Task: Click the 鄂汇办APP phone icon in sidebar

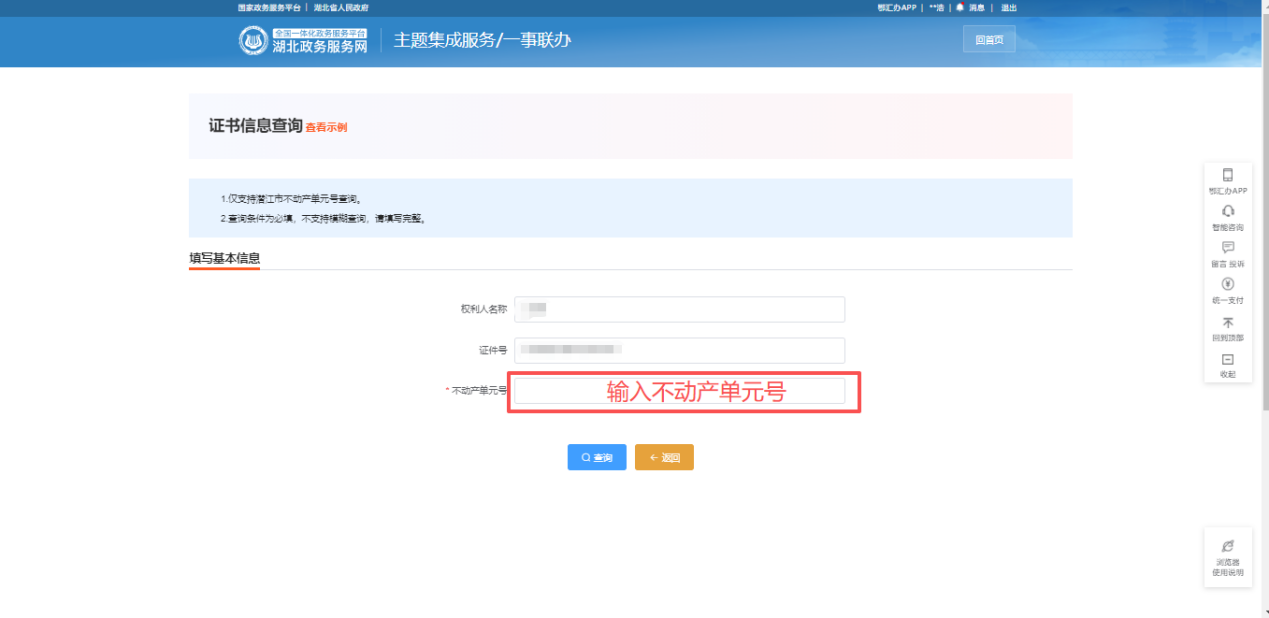Action: [1227, 175]
